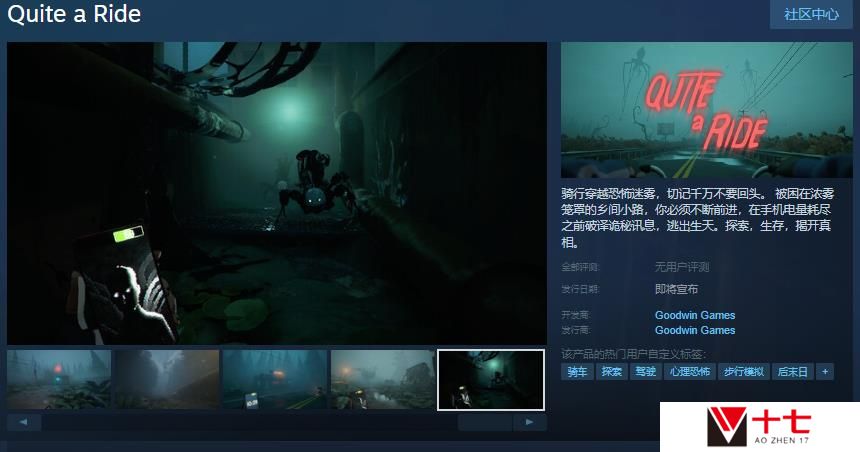Select the third thumbnail with orange glow
Viewport: 860px width, 452px height.
[x=275, y=380]
